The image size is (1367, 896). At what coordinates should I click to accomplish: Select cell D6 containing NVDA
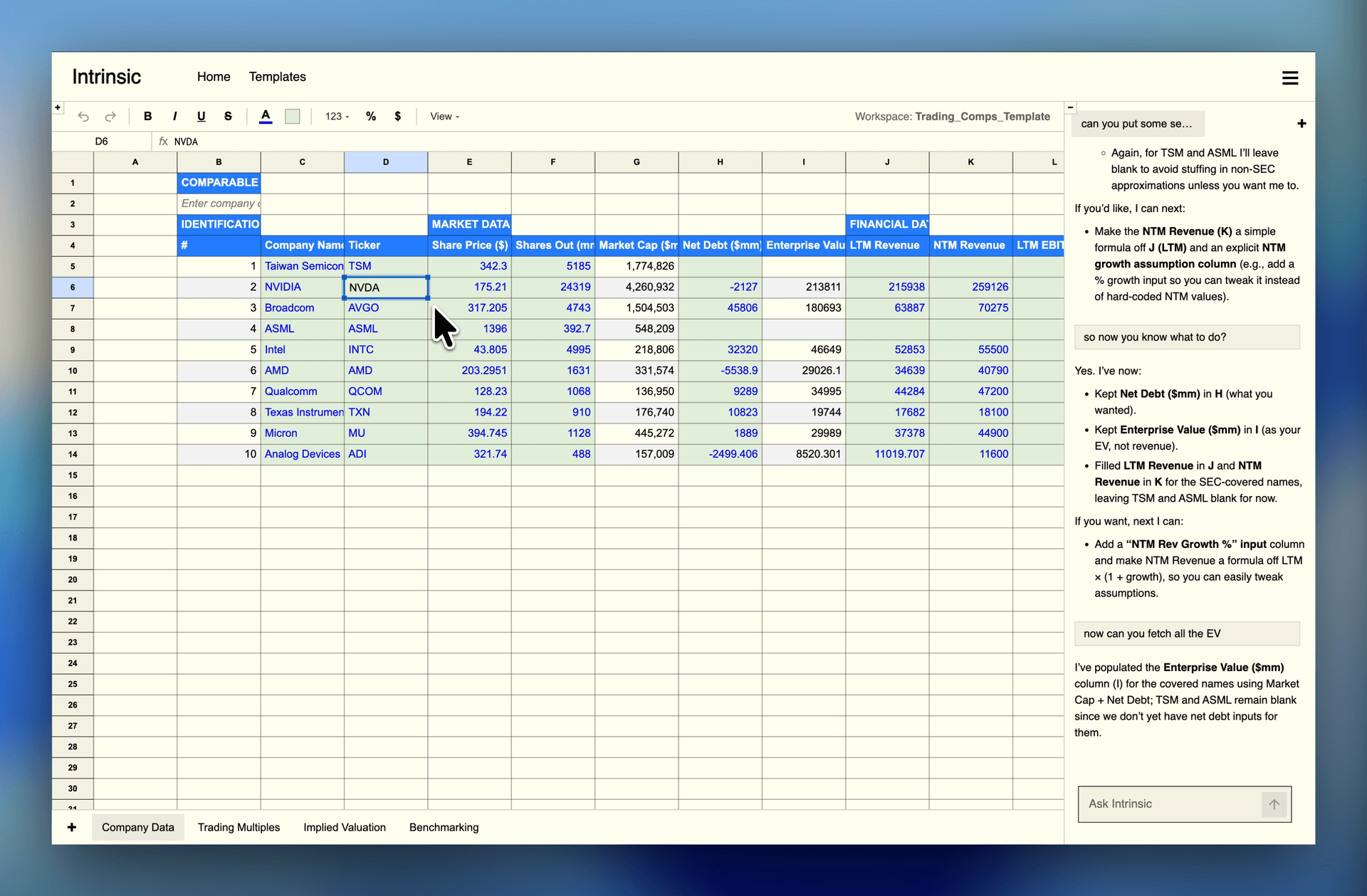pos(385,287)
